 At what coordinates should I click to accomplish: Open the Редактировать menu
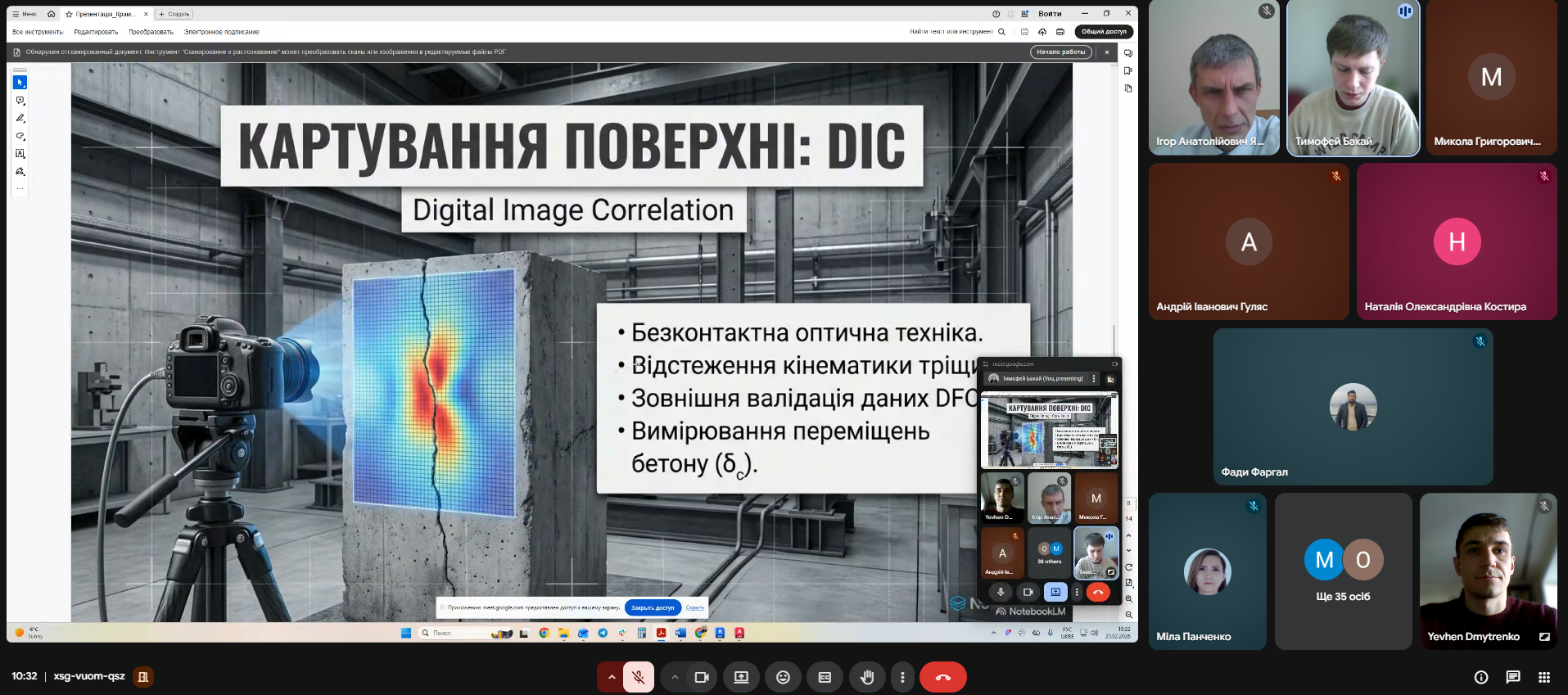[x=96, y=32]
